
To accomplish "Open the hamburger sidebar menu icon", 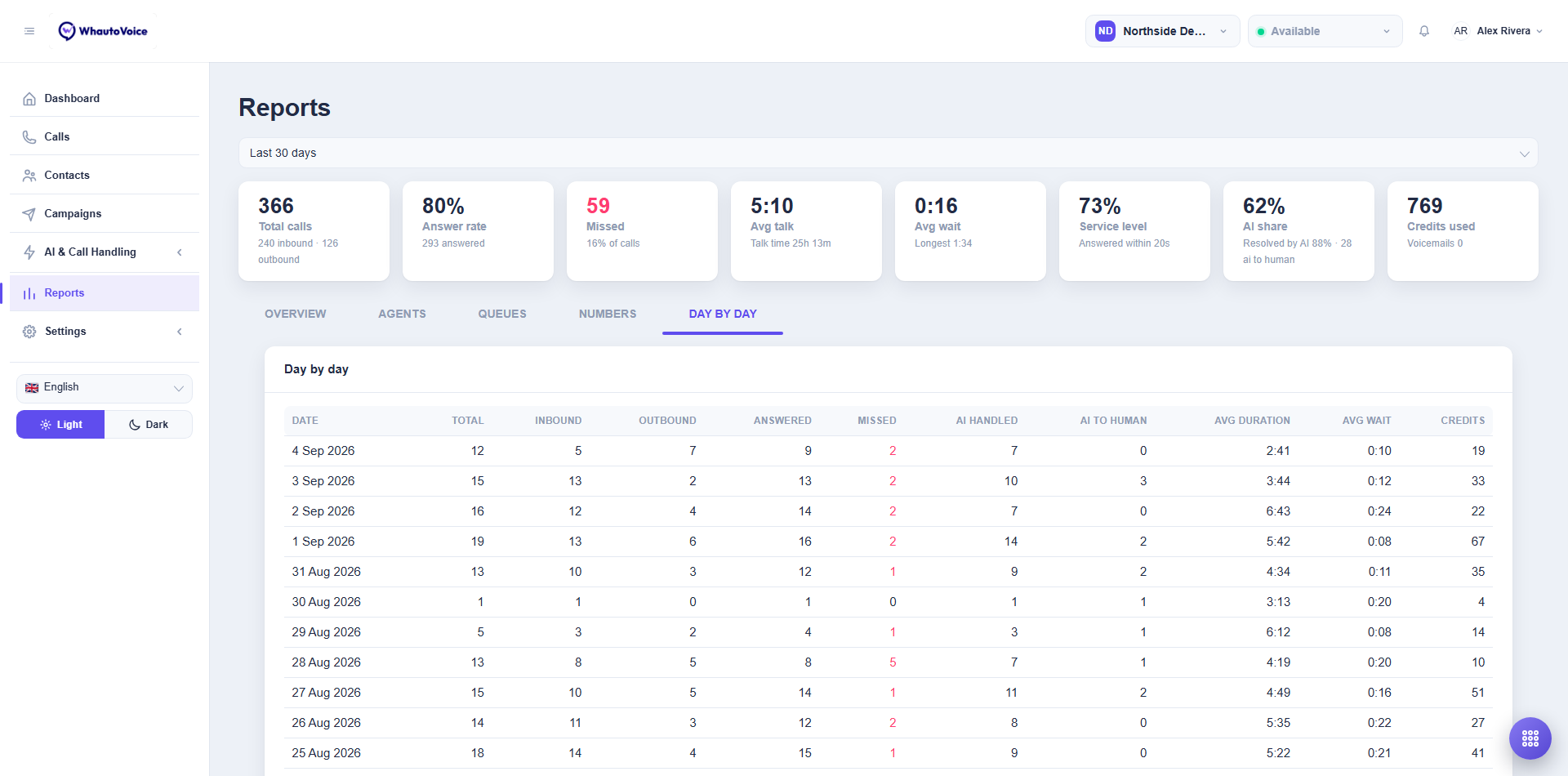I will (x=29, y=31).
